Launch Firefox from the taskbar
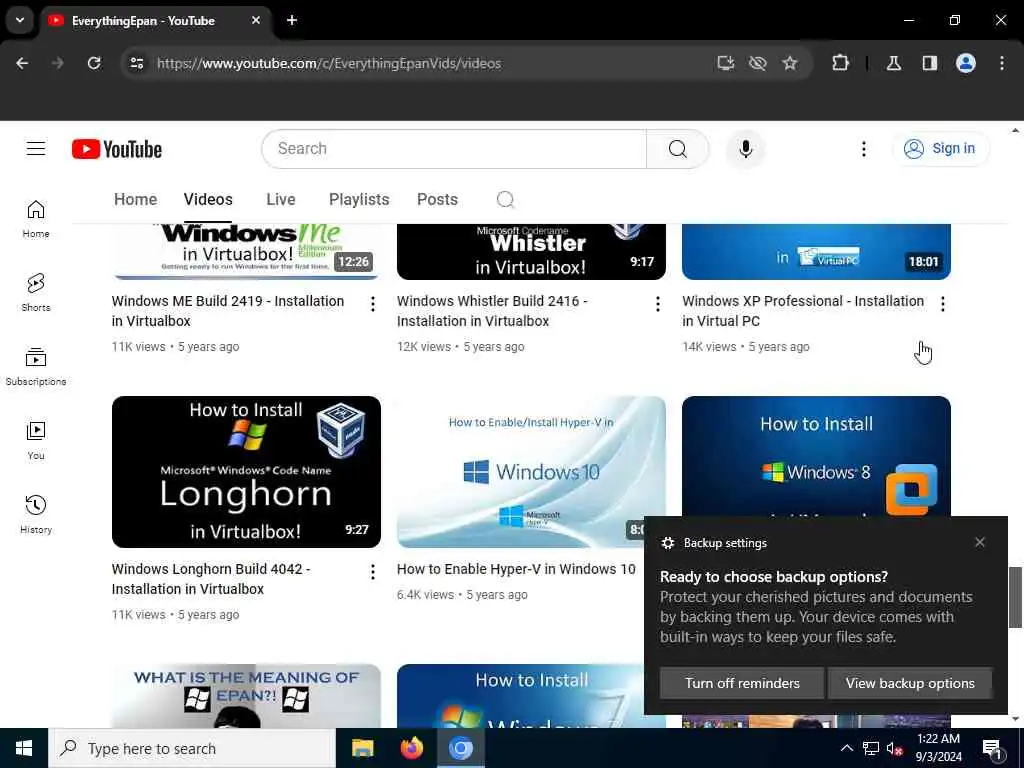 (x=411, y=748)
